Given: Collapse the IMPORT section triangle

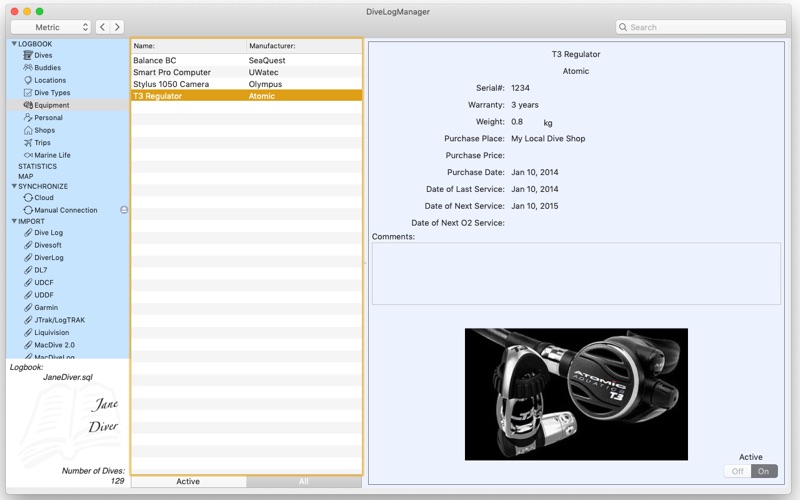Looking at the screenshot, I should click(14, 221).
